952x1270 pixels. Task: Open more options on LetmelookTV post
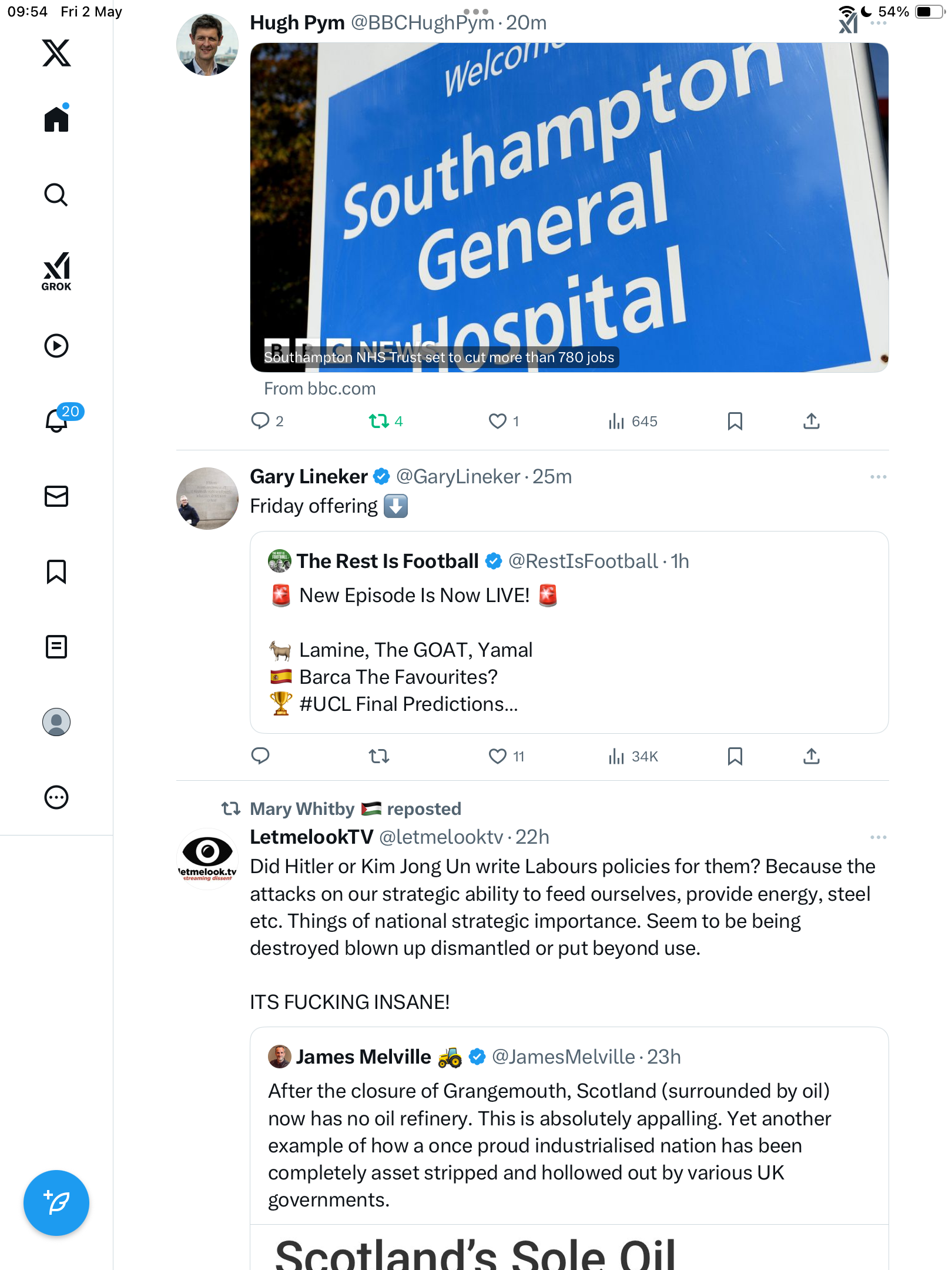879,837
